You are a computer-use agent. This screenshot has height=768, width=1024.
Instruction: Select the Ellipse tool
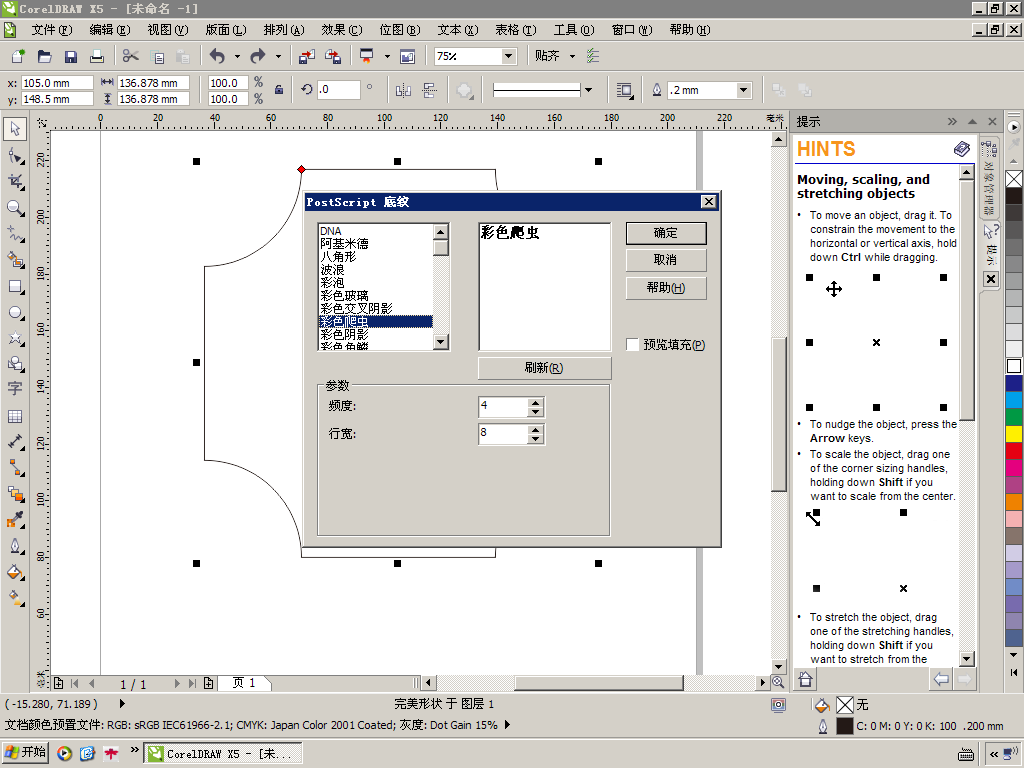point(15,313)
